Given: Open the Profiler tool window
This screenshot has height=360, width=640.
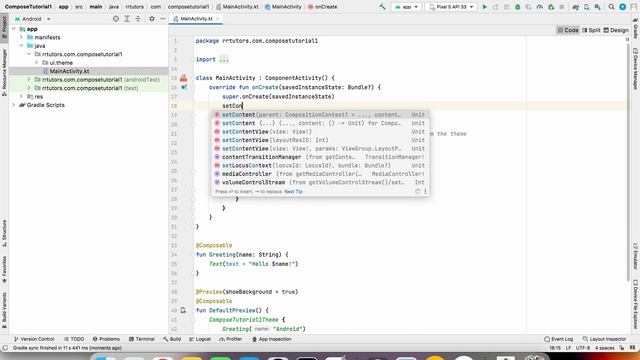Looking at the screenshot, I should tap(231, 339).
